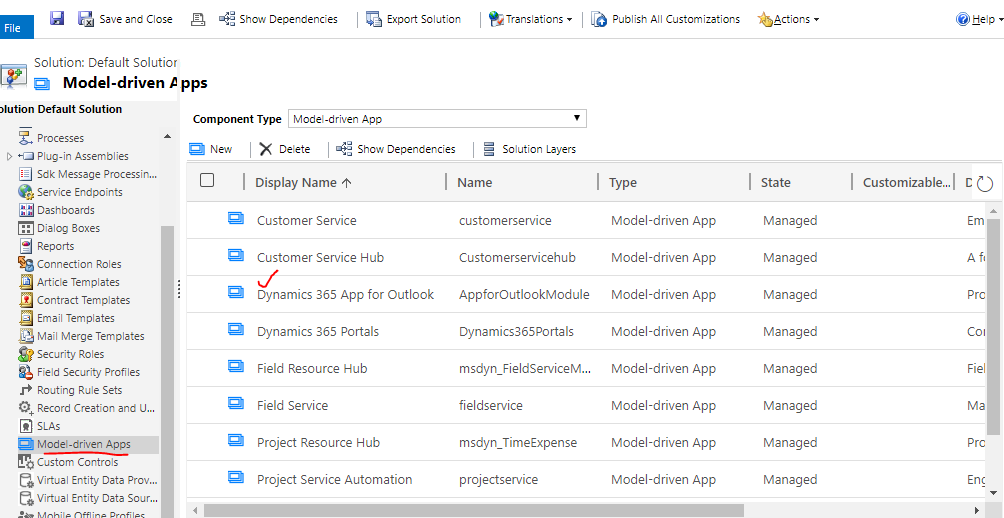Click the AppforOutlookModule name cell
The image size is (1004, 518).
tap(524, 295)
